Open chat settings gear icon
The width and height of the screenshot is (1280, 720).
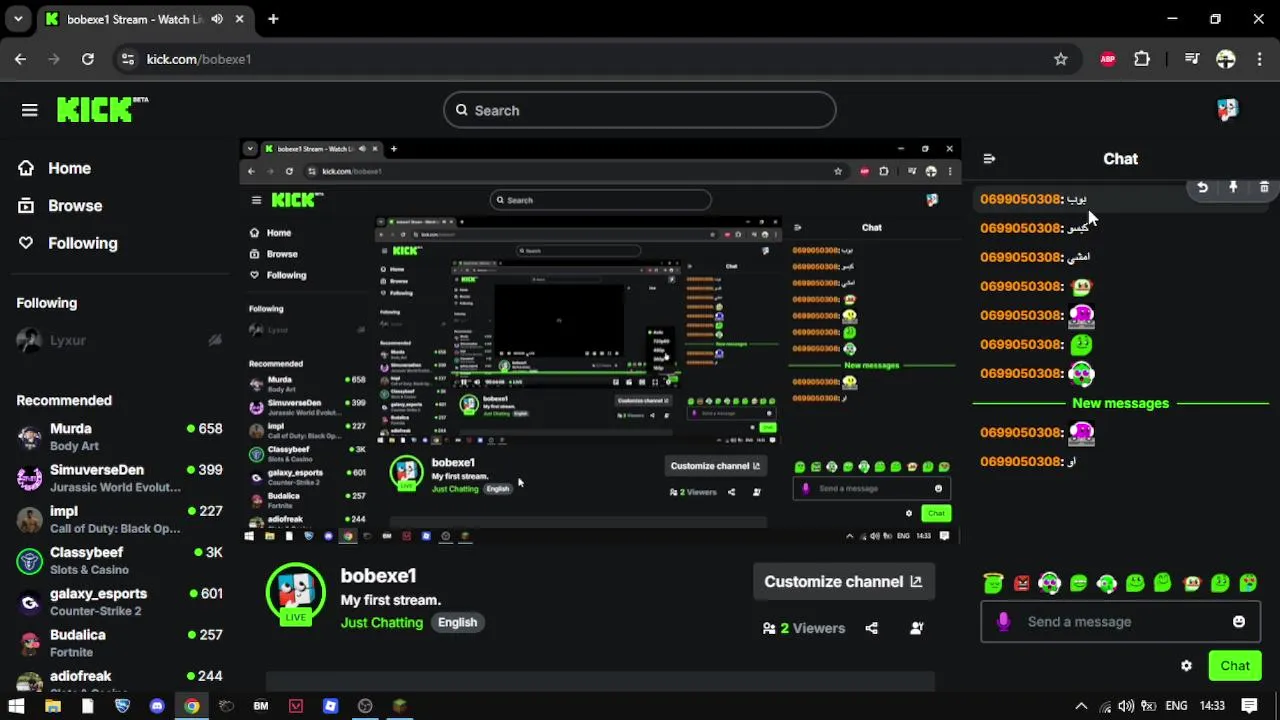click(x=1186, y=666)
